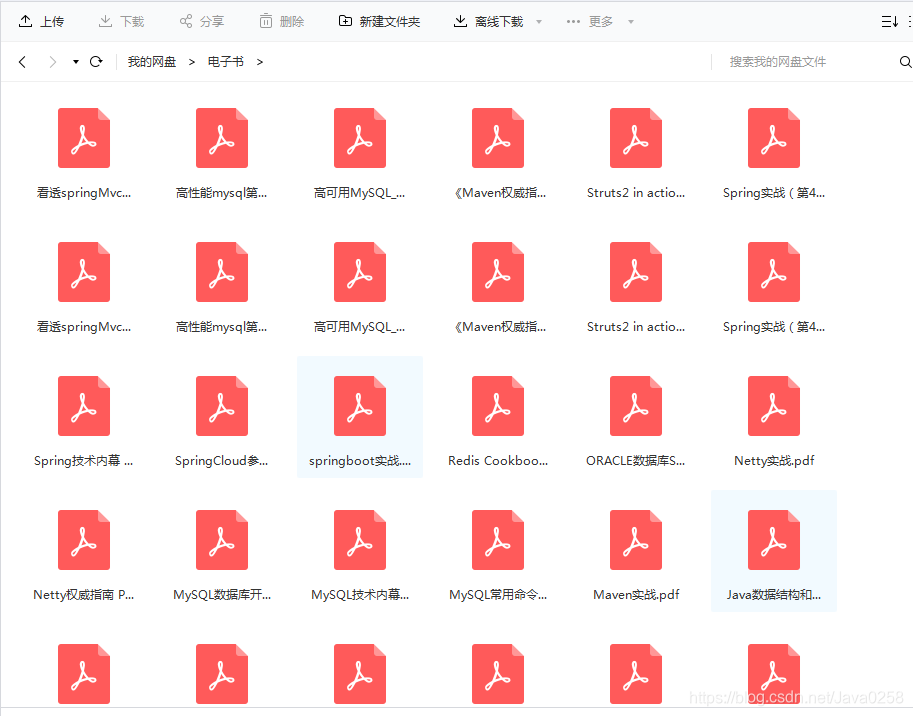This screenshot has height=716, width=913.
Task: Navigate to 我的网盘 in breadcrumb
Action: point(151,62)
